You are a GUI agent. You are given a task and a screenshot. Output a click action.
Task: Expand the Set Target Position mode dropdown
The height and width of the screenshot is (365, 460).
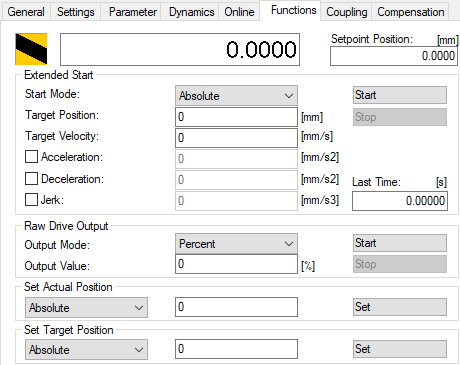[x=86, y=350]
